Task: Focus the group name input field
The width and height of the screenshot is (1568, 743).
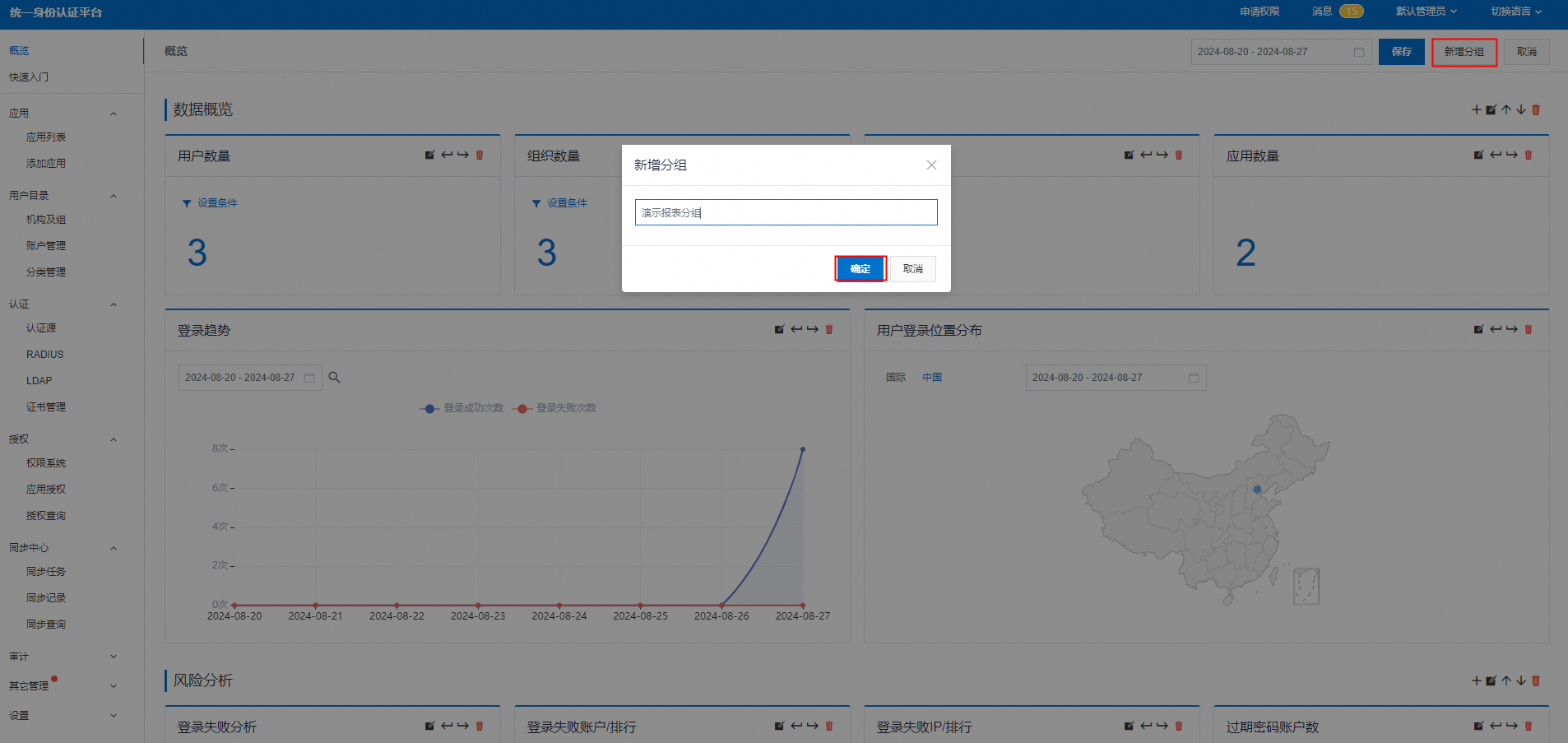Action: coord(786,212)
